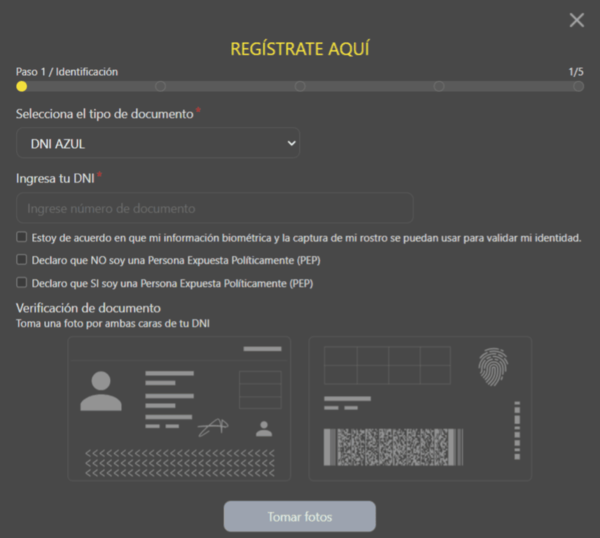Screen dimensions: 600x538
Task: Close the registration dialog with X
Action: click(576, 20)
